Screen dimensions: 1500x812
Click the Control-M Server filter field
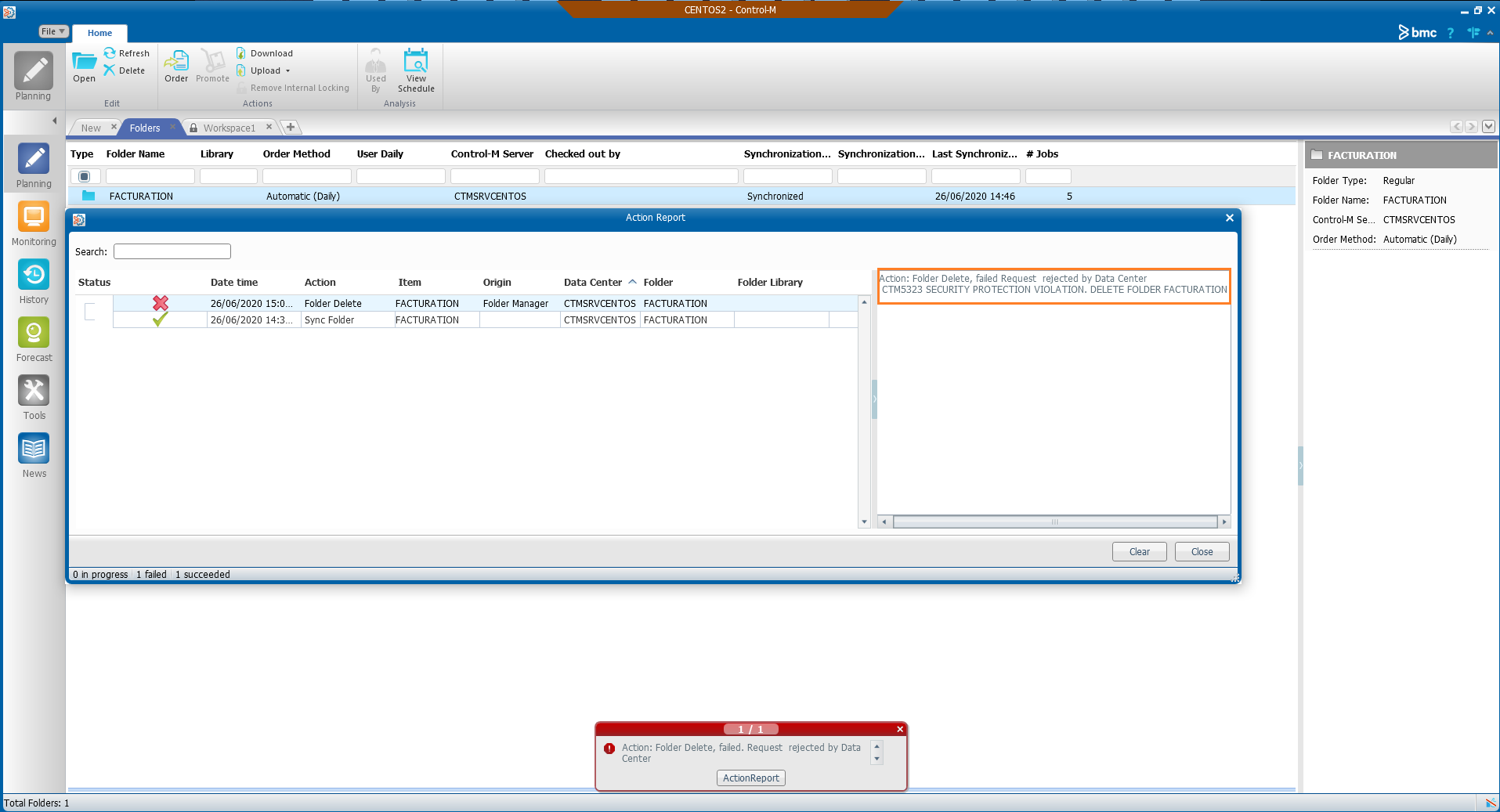pyautogui.click(x=495, y=176)
